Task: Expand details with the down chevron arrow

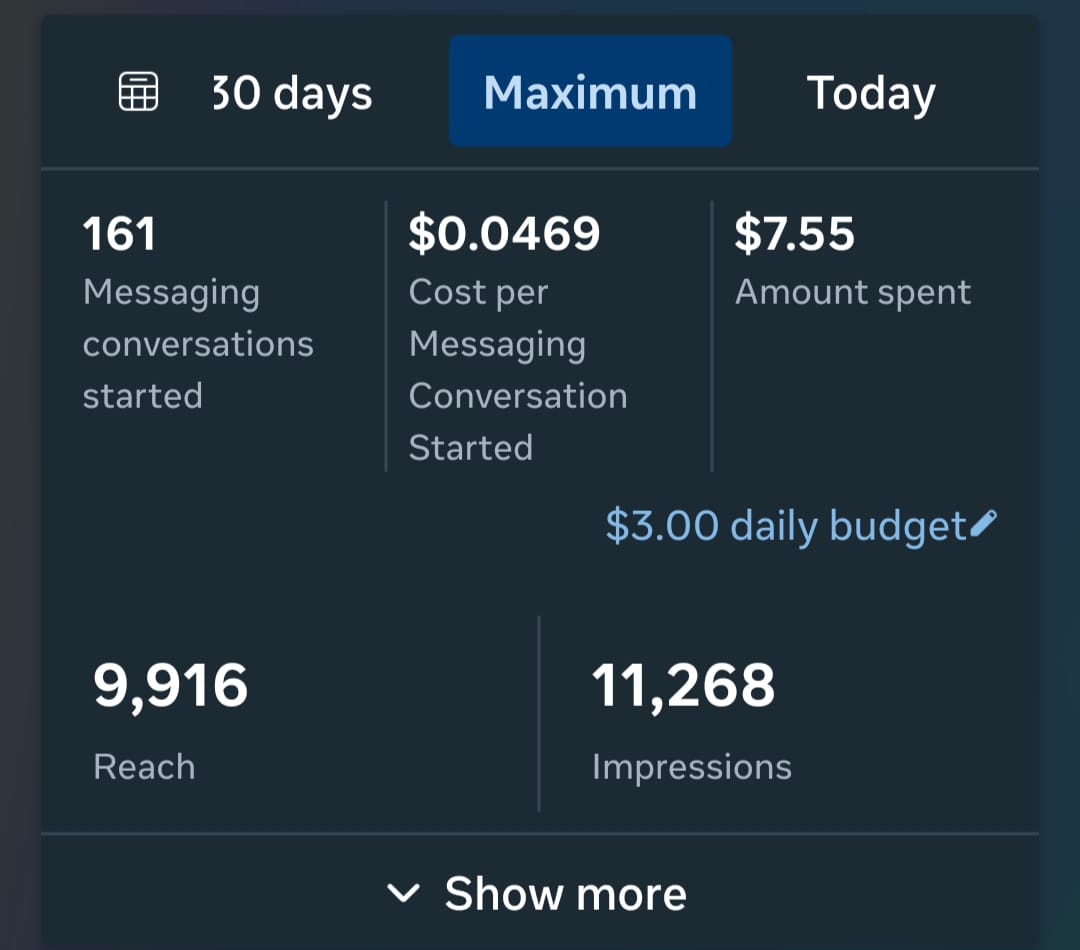Action: click(x=402, y=893)
